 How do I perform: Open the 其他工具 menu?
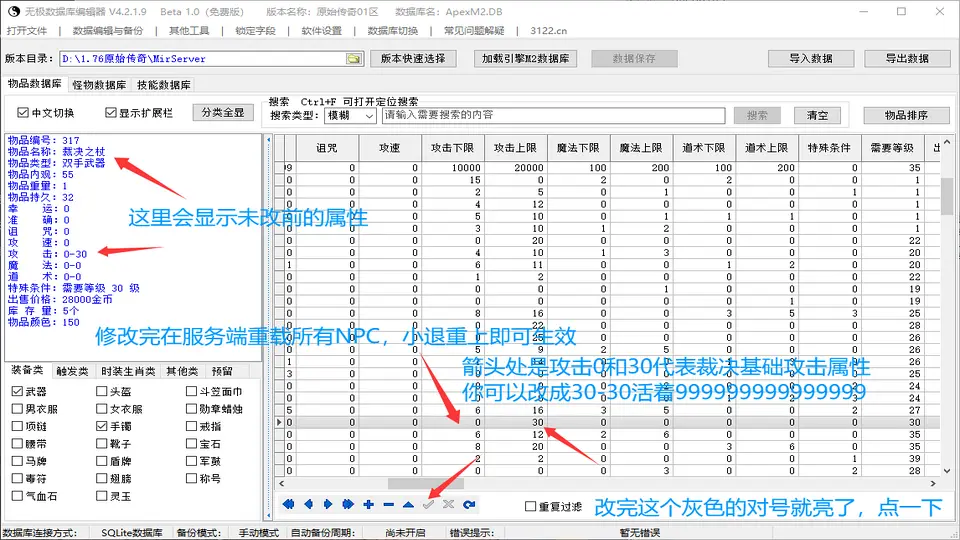pos(189,31)
